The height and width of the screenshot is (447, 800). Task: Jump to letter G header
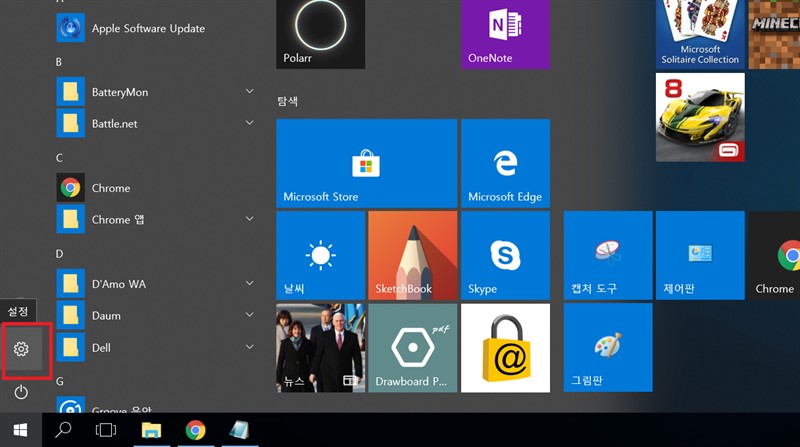point(60,381)
